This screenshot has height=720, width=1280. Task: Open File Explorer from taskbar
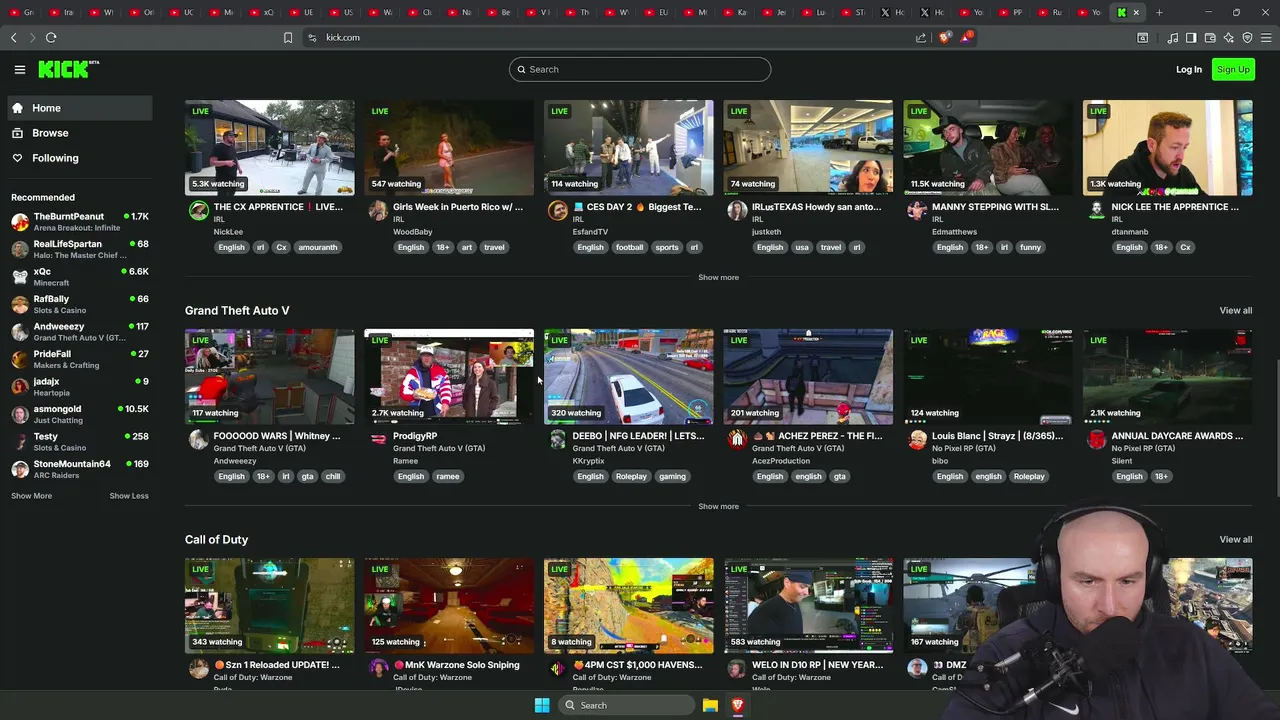pyautogui.click(x=710, y=705)
